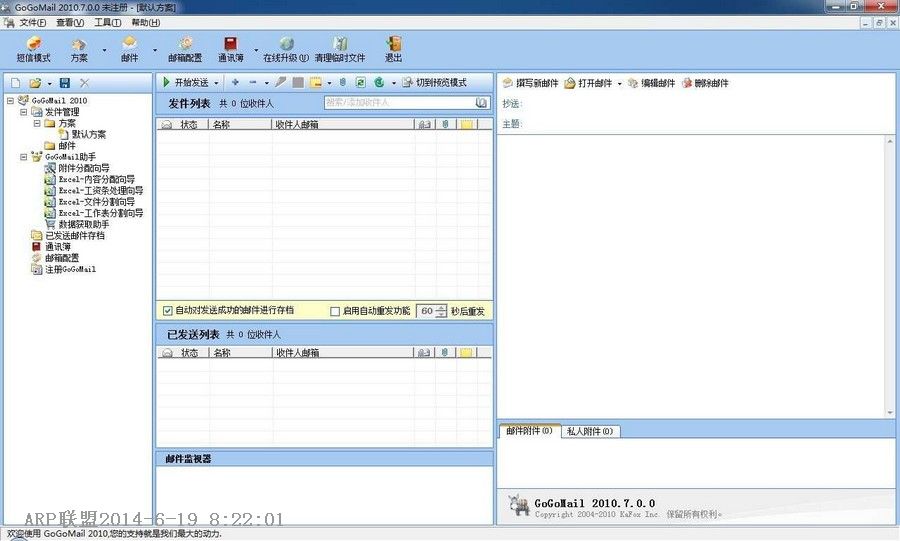Click 切到预览模式 button

click(435, 83)
